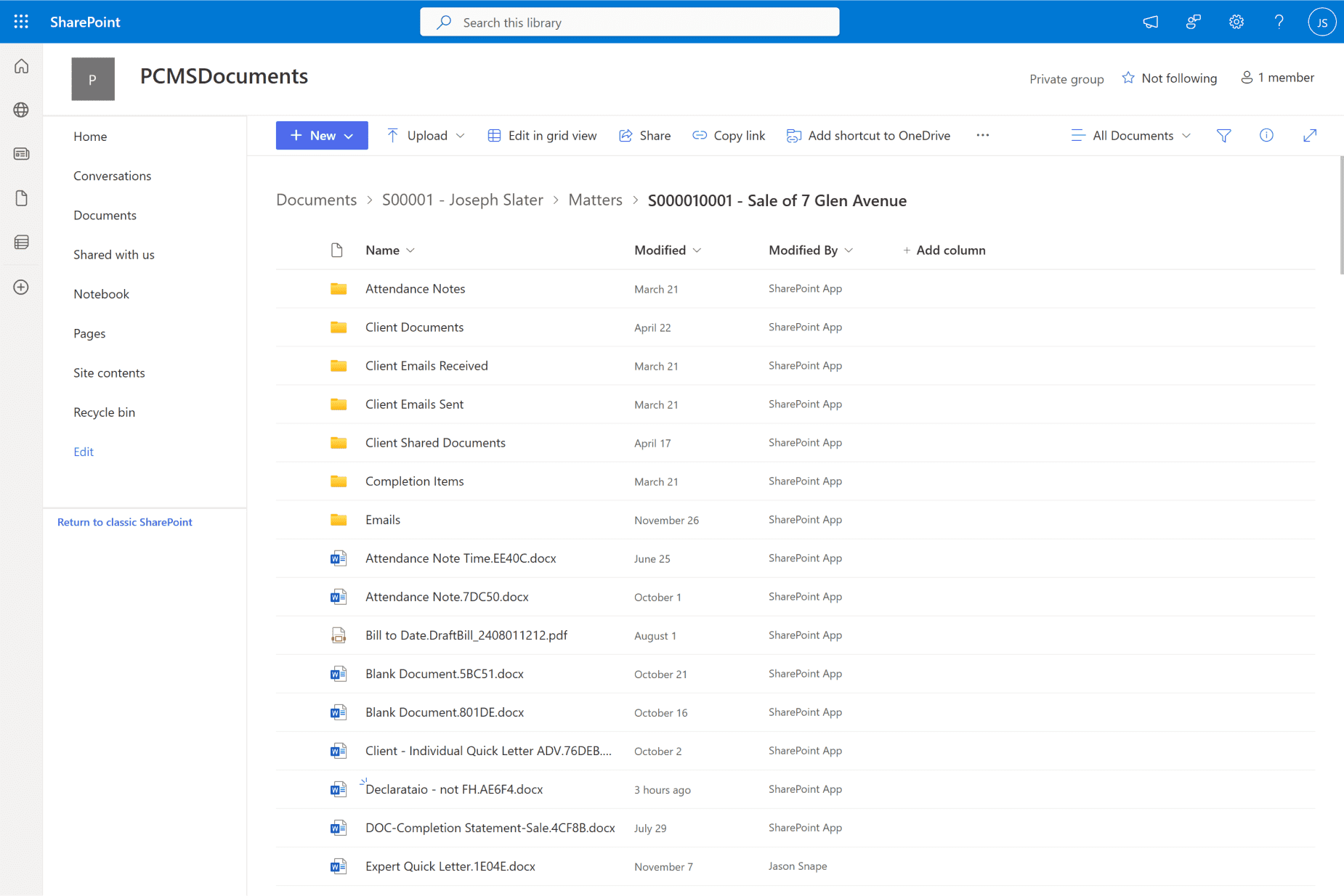Open the My sites globe icon

[21, 110]
